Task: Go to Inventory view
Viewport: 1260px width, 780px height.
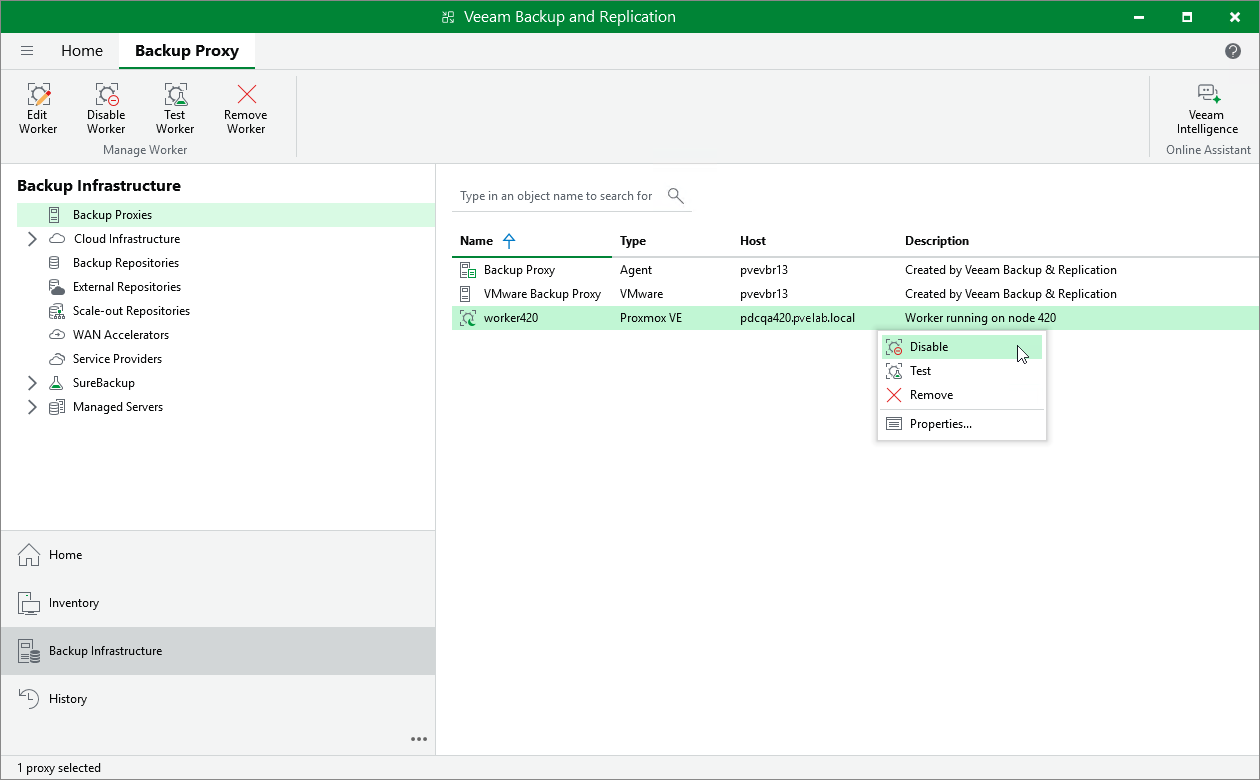Action: click(x=218, y=603)
